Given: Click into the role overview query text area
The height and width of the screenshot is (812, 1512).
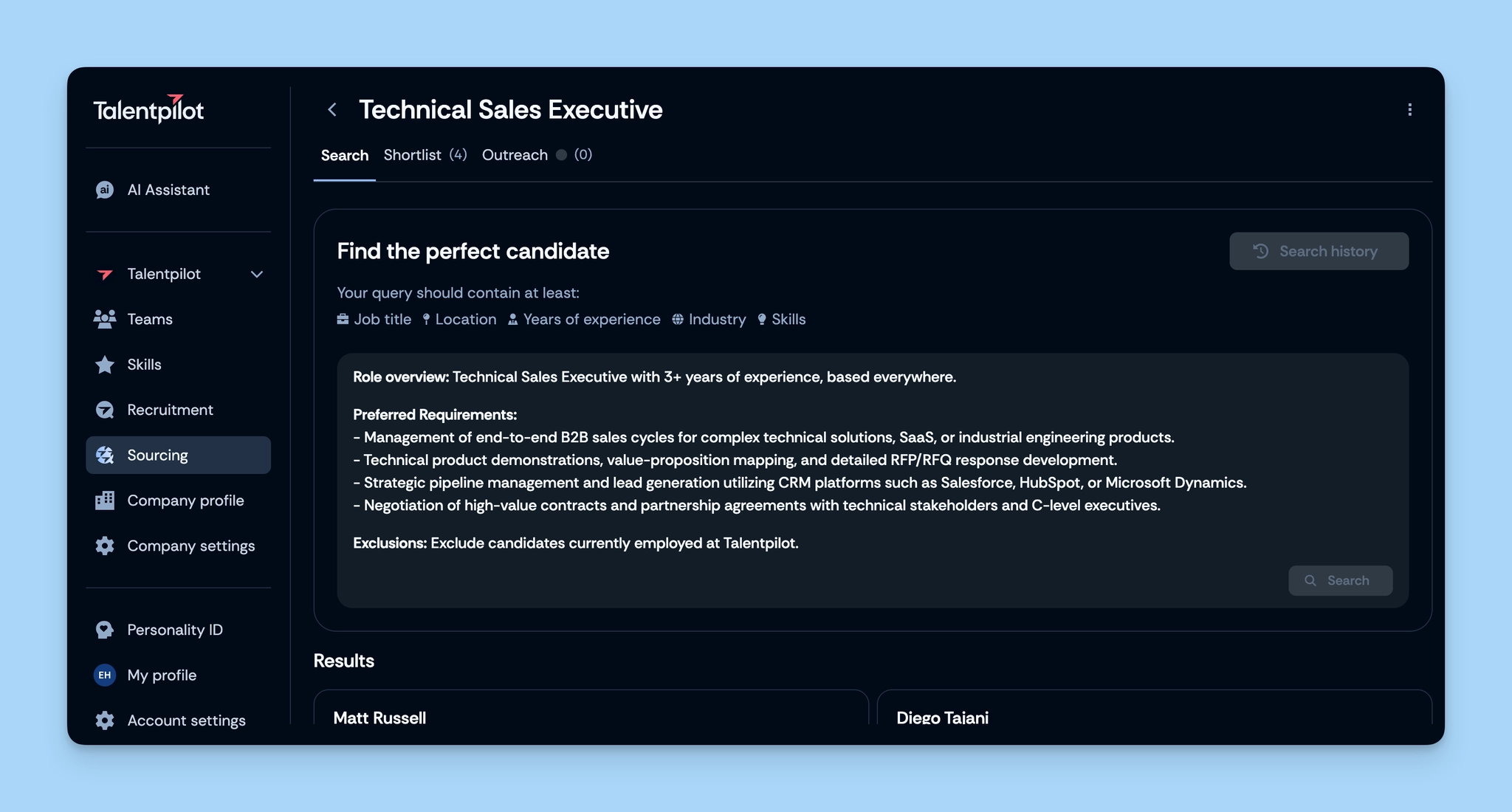Looking at the screenshot, I should [873, 460].
